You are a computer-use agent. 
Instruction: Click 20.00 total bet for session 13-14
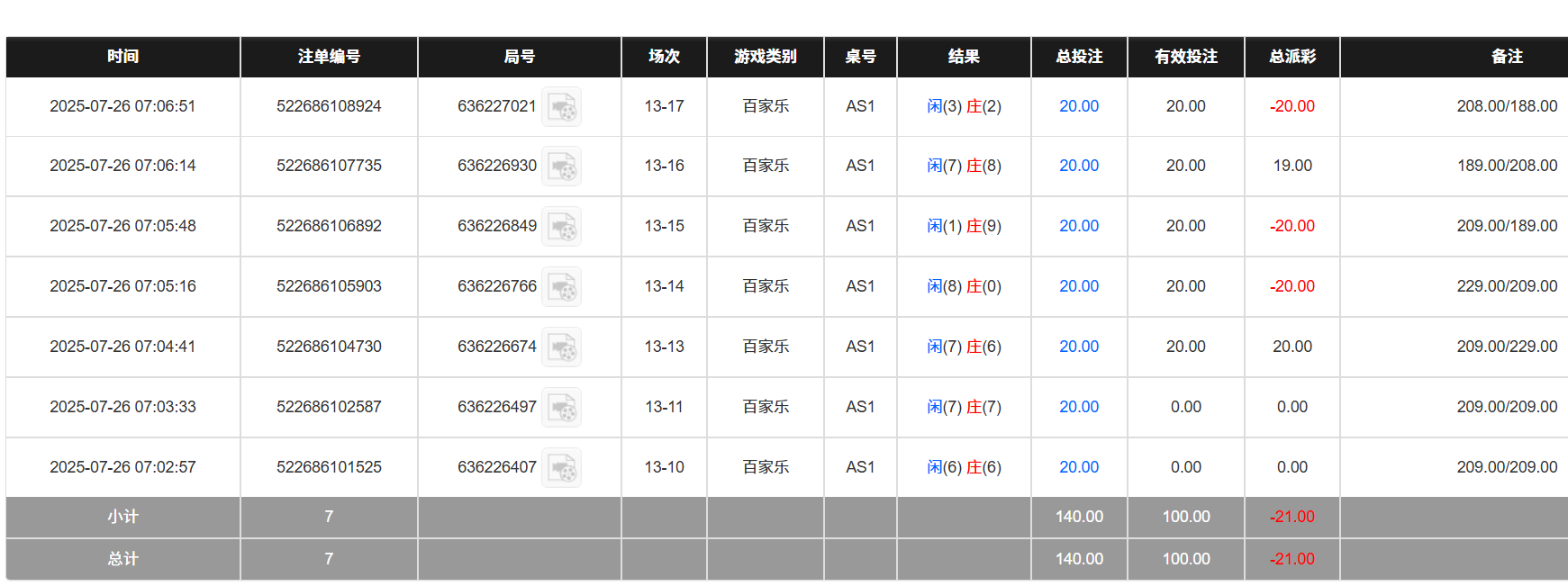(x=1078, y=286)
